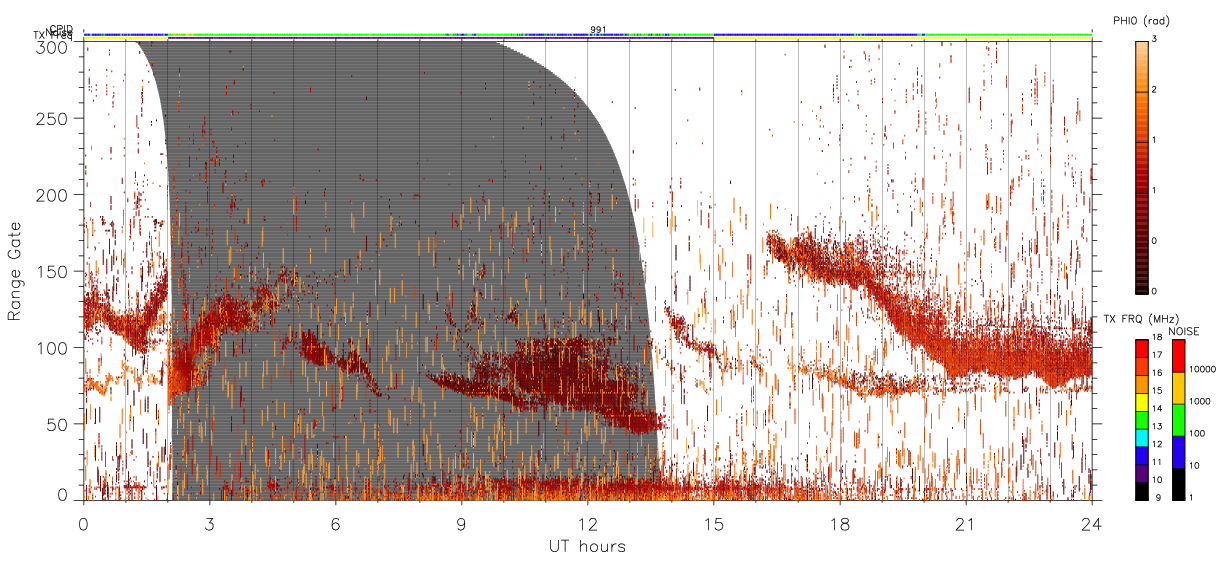Click the 'UT hours' x-axis title

pyautogui.click(x=587, y=547)
